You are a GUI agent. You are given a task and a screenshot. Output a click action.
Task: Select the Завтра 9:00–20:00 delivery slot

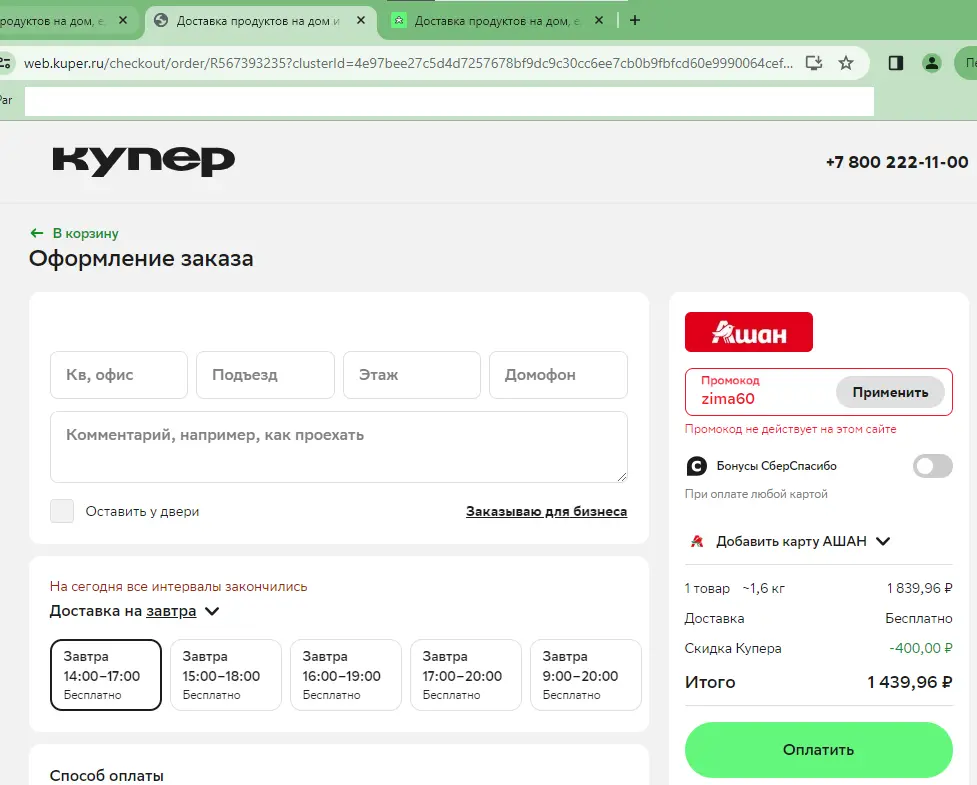[586, 675]
